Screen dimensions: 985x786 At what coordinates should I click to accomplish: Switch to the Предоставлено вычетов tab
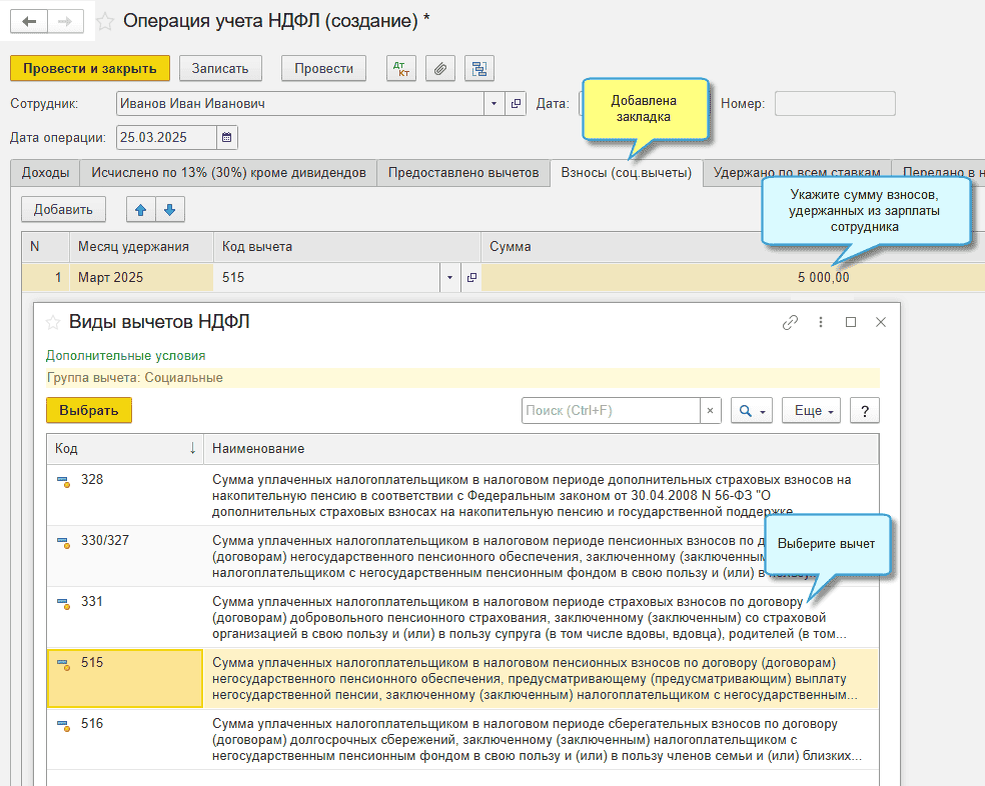coord(463,173)
